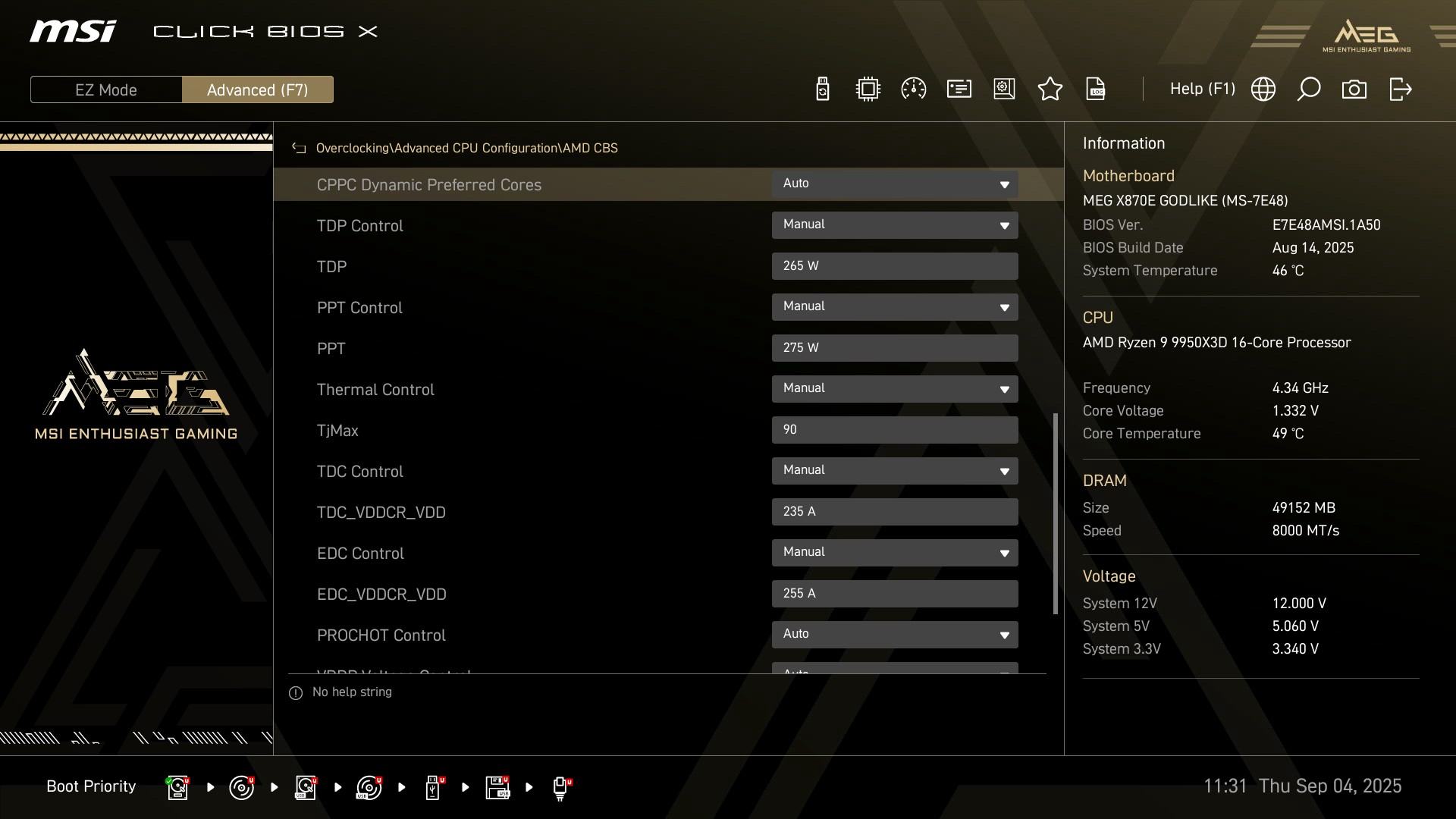Open CPPC Dynamic Preferred Cores dropdown
Screen dimensions: 1456x819
pos(894,184)
